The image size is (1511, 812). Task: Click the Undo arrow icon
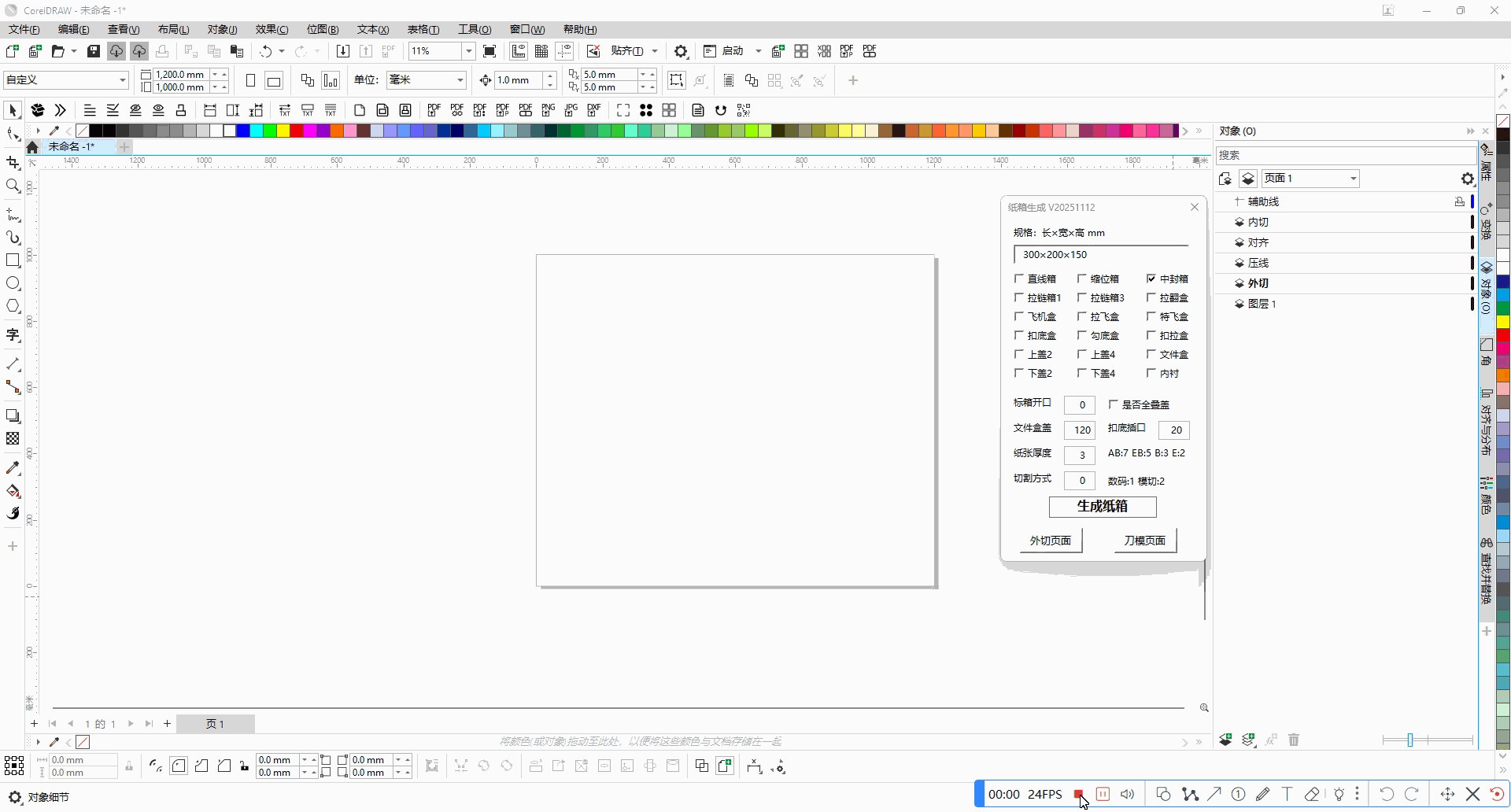pos(266,51)
